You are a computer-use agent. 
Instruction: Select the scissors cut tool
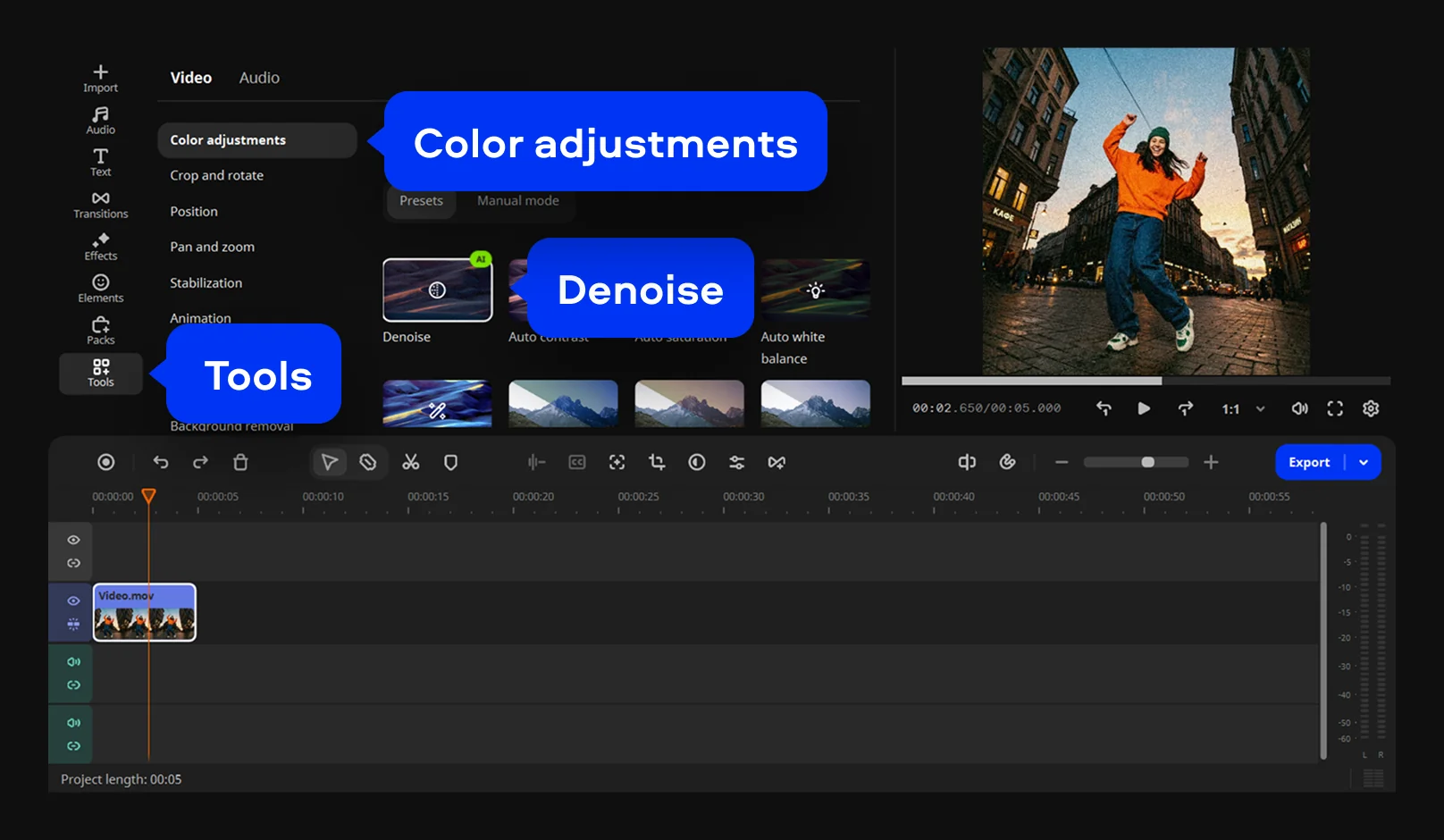tap(410, 462)
